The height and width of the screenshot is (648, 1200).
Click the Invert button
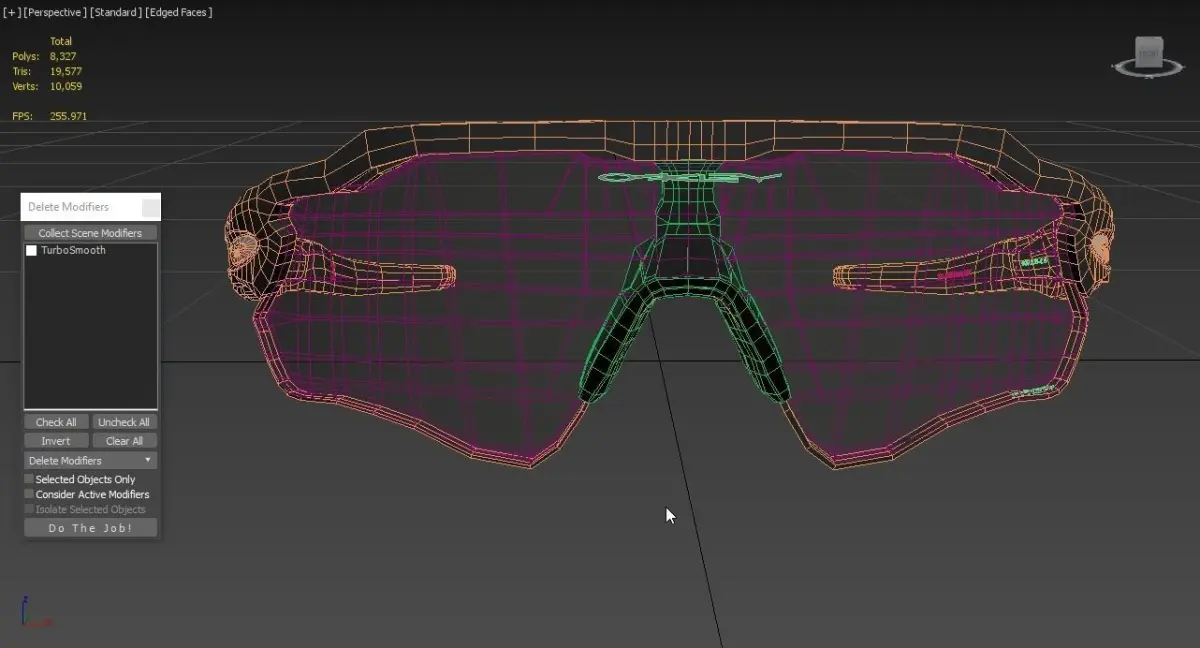click(56, 441)
